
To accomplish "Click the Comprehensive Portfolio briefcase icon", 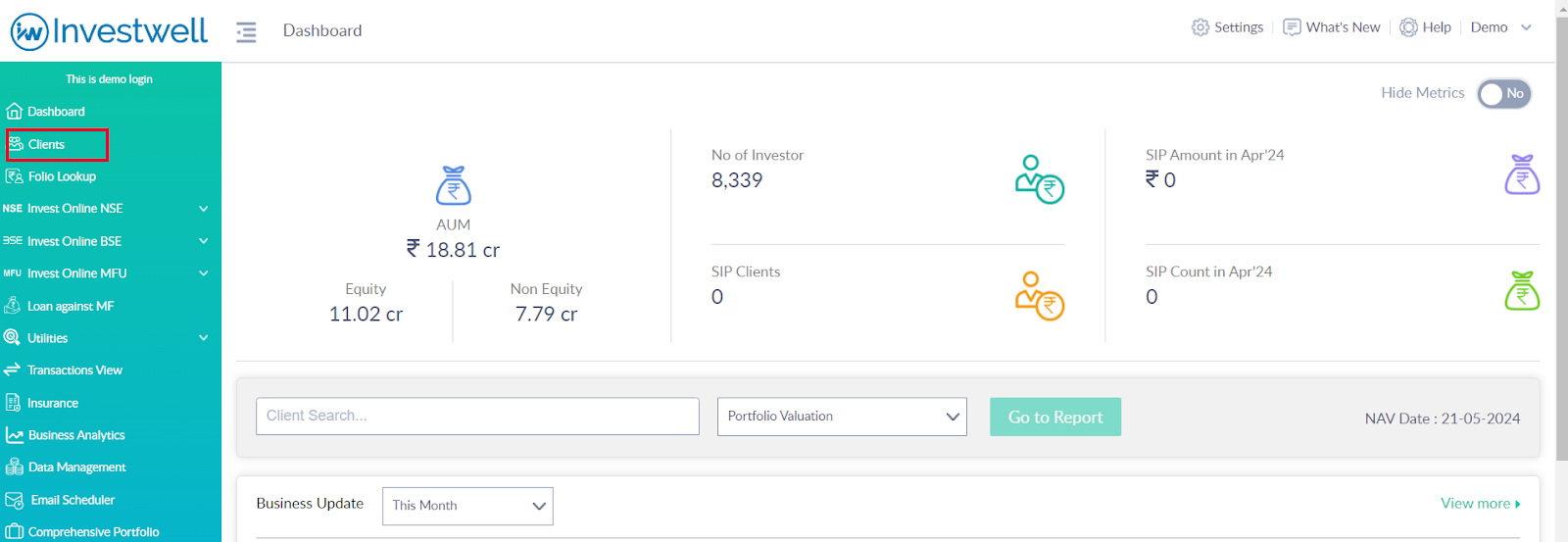I will 15,531.
